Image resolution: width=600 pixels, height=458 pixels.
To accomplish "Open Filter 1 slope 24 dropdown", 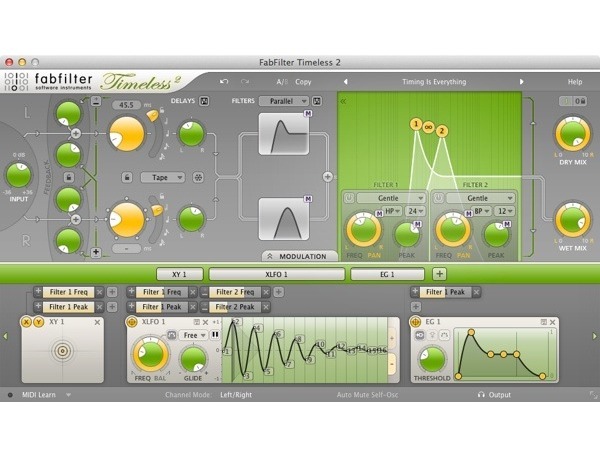I will click(x=416, y=211).
